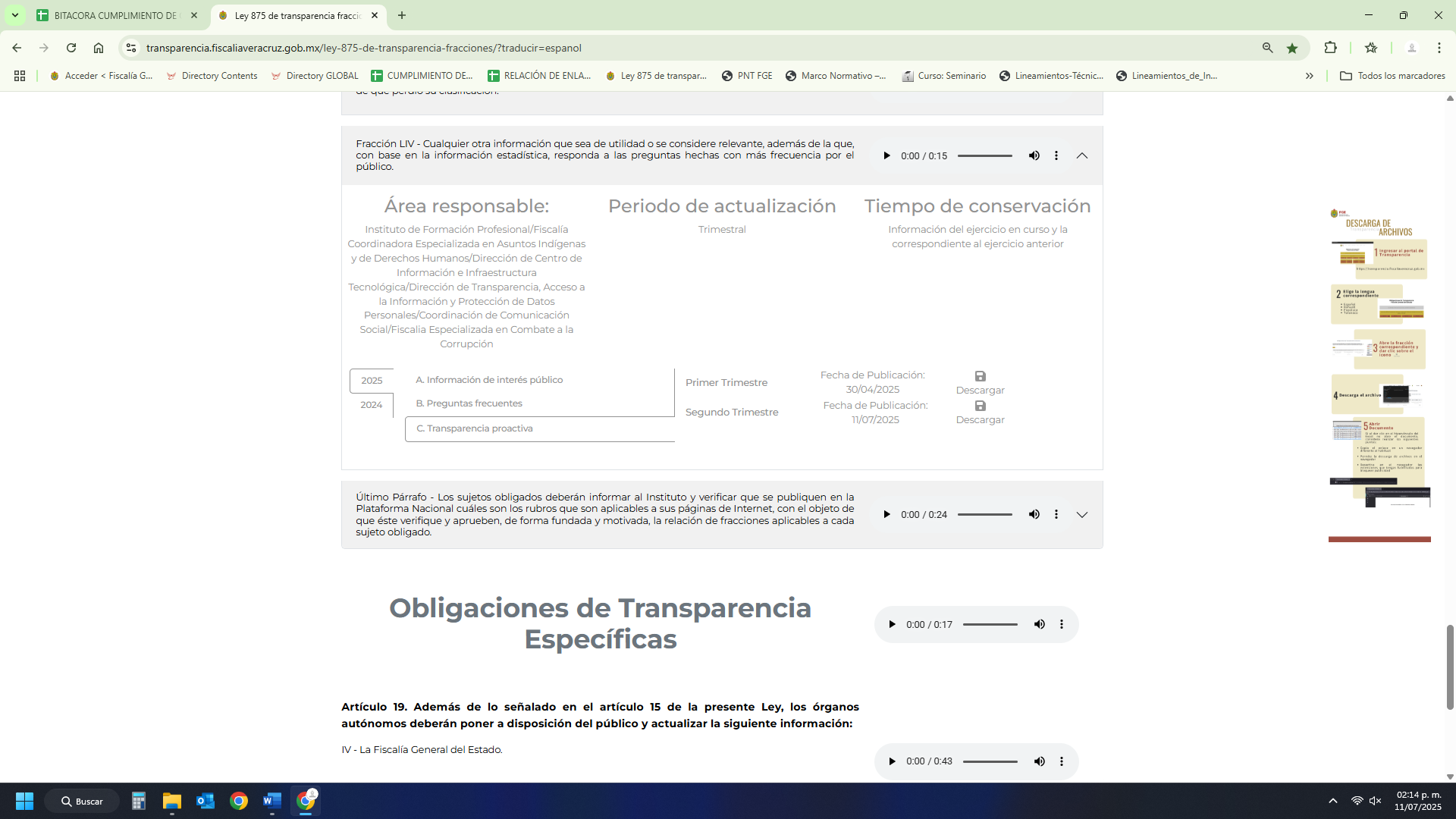Open the PNT FGE bookmark
The image size is (1456, 819).
747,76
